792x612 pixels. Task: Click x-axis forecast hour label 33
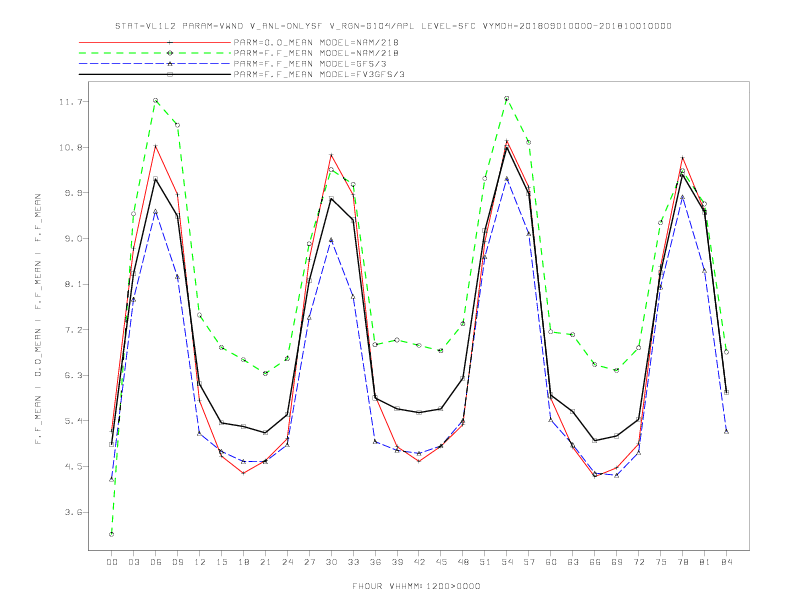(353, 562)
